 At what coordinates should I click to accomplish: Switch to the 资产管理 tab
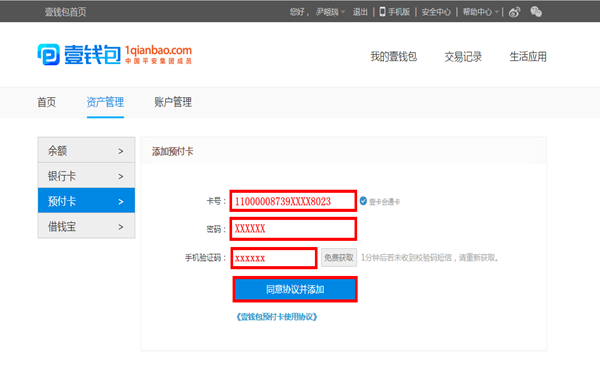[105, 102]
